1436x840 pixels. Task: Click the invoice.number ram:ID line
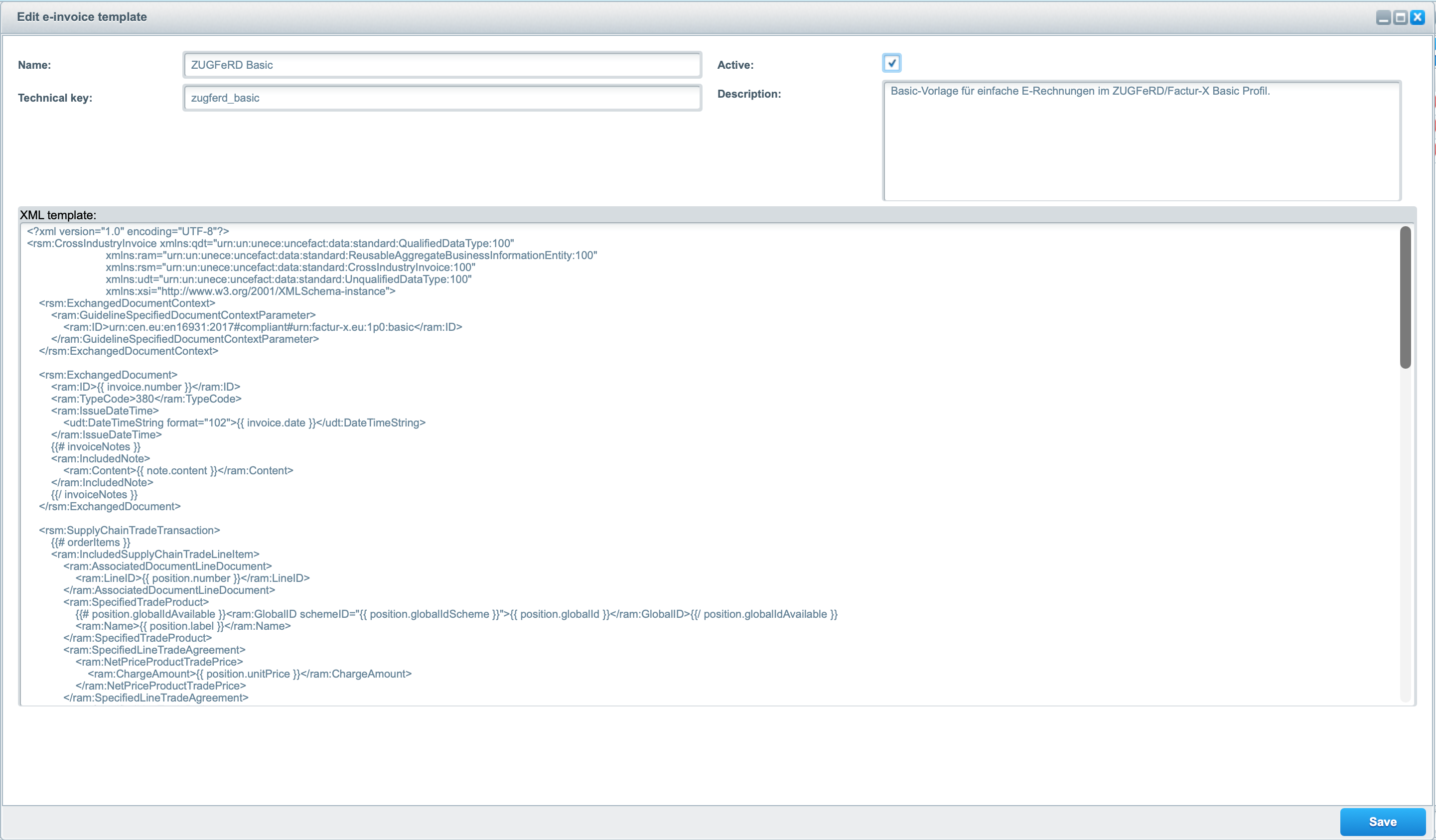[145, 387]
